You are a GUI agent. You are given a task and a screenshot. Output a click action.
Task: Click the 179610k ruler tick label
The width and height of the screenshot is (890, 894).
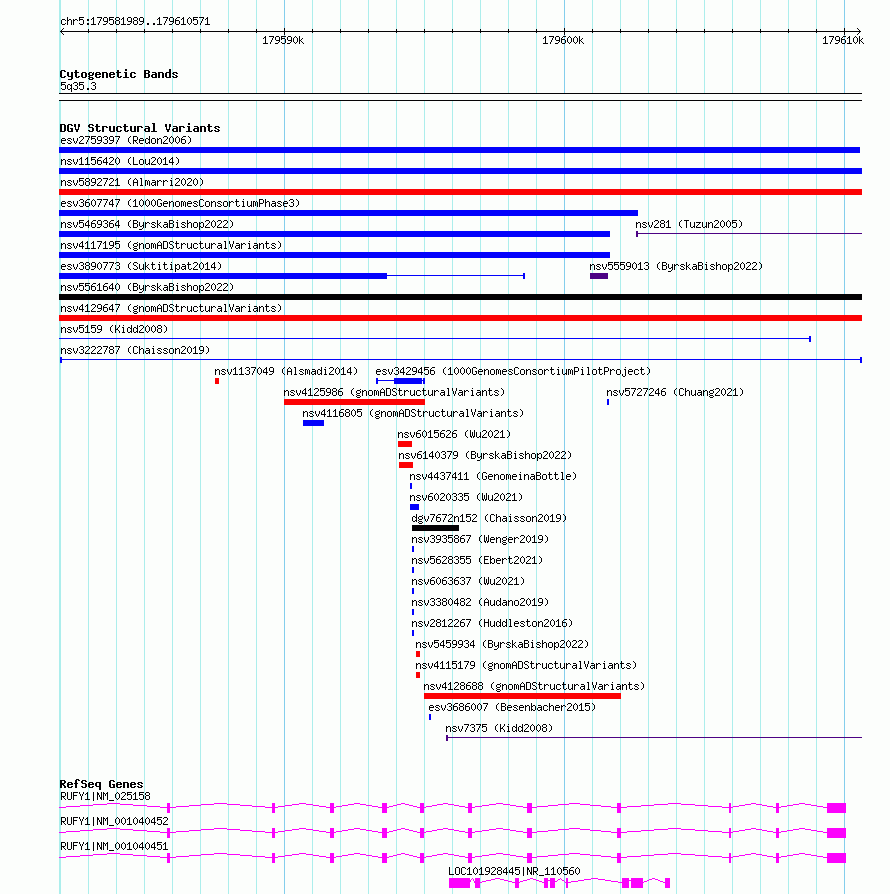point(843,40)
